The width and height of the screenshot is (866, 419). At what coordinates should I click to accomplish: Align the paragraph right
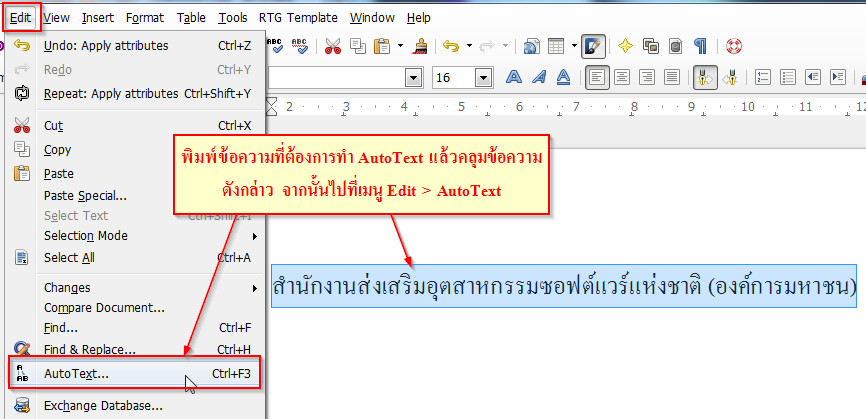647,77
